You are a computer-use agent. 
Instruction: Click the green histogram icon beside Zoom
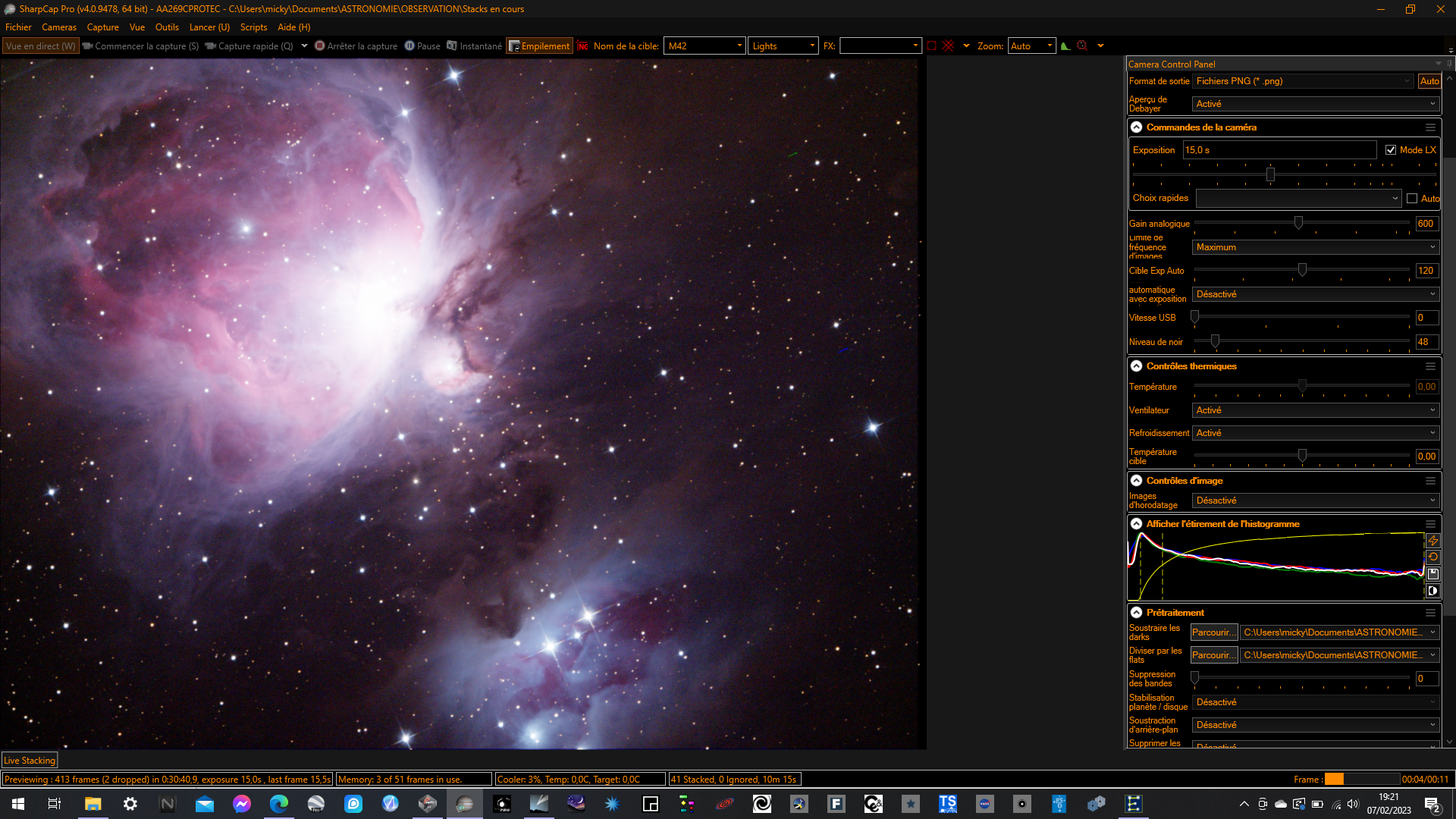1065,46
